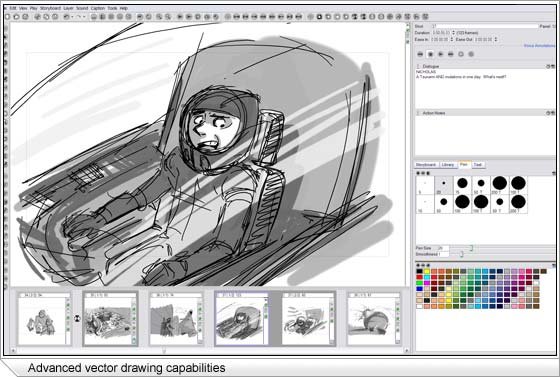This screenshot has width=560, height=377.
Task: Click the save disk icon in toolbar
Action: (25, 17)
